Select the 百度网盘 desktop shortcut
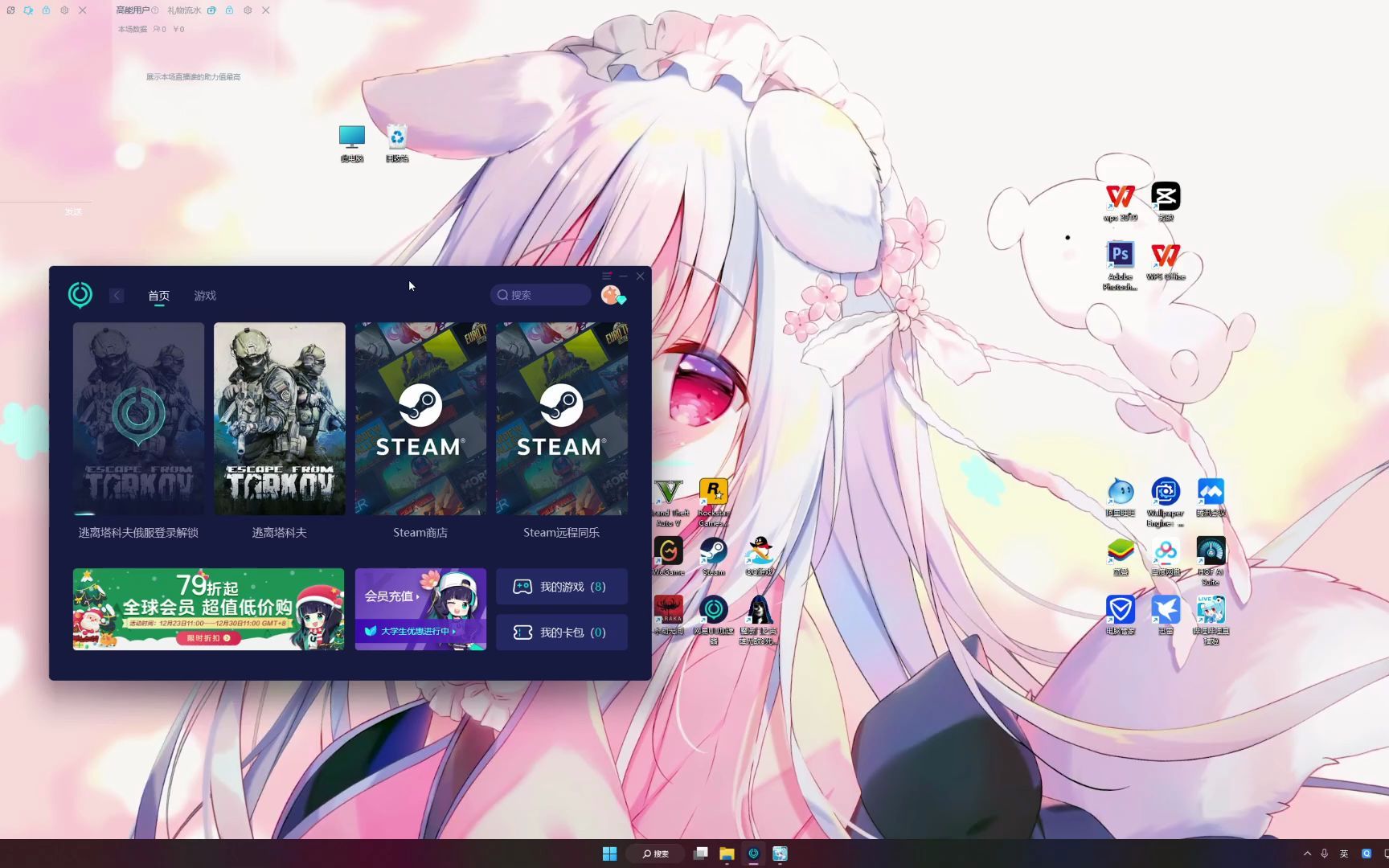1389x868 pixels. point(1166,556)
